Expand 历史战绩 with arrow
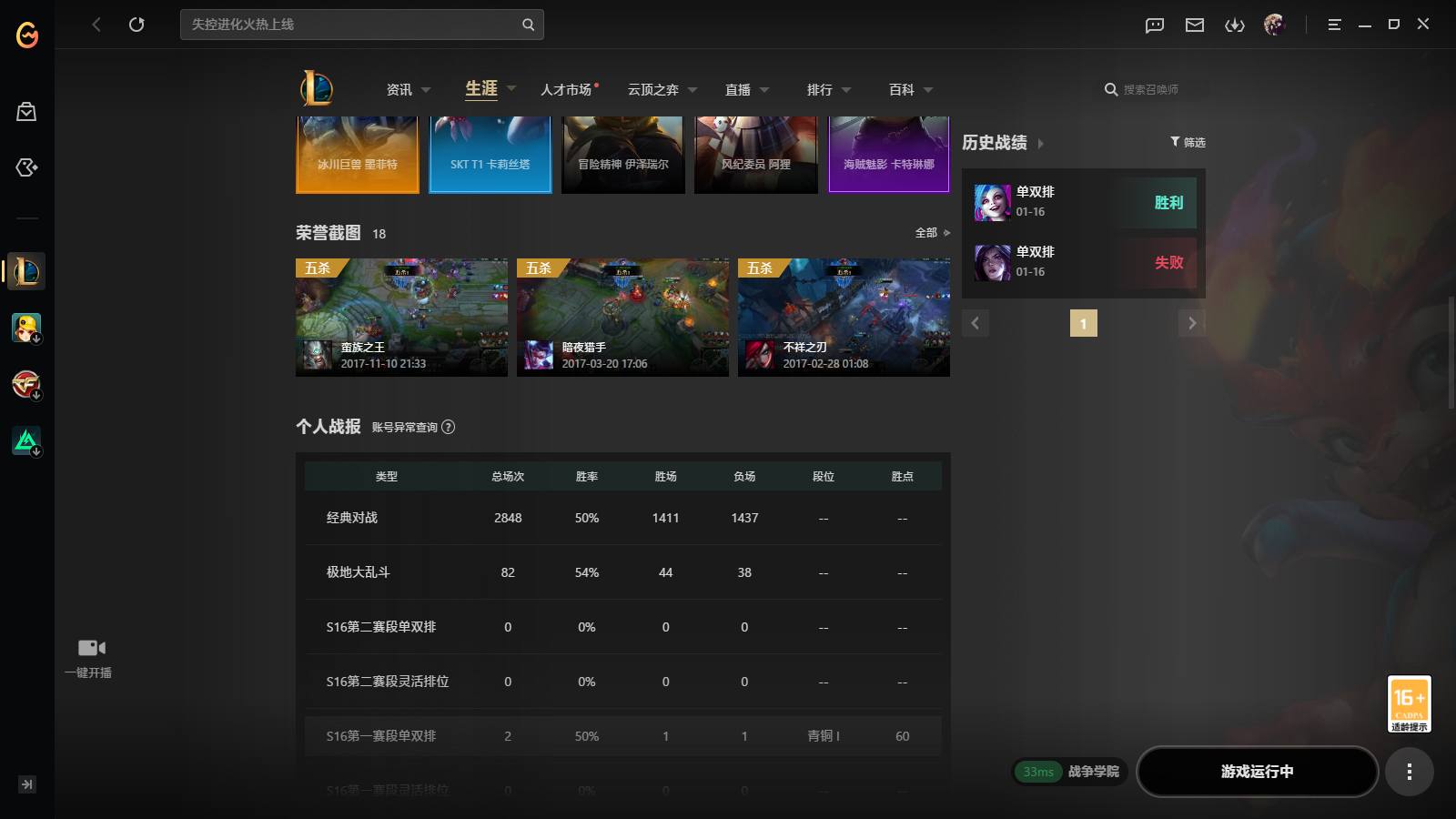The width and height of the screenshot is (1456, 819). click(x=1041, y=144)
